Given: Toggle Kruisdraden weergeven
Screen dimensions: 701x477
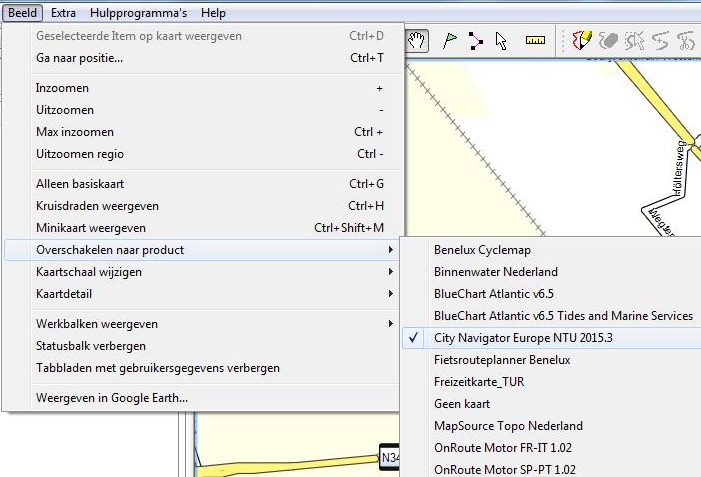Looking at the screenshot, I should click(201, 206).
